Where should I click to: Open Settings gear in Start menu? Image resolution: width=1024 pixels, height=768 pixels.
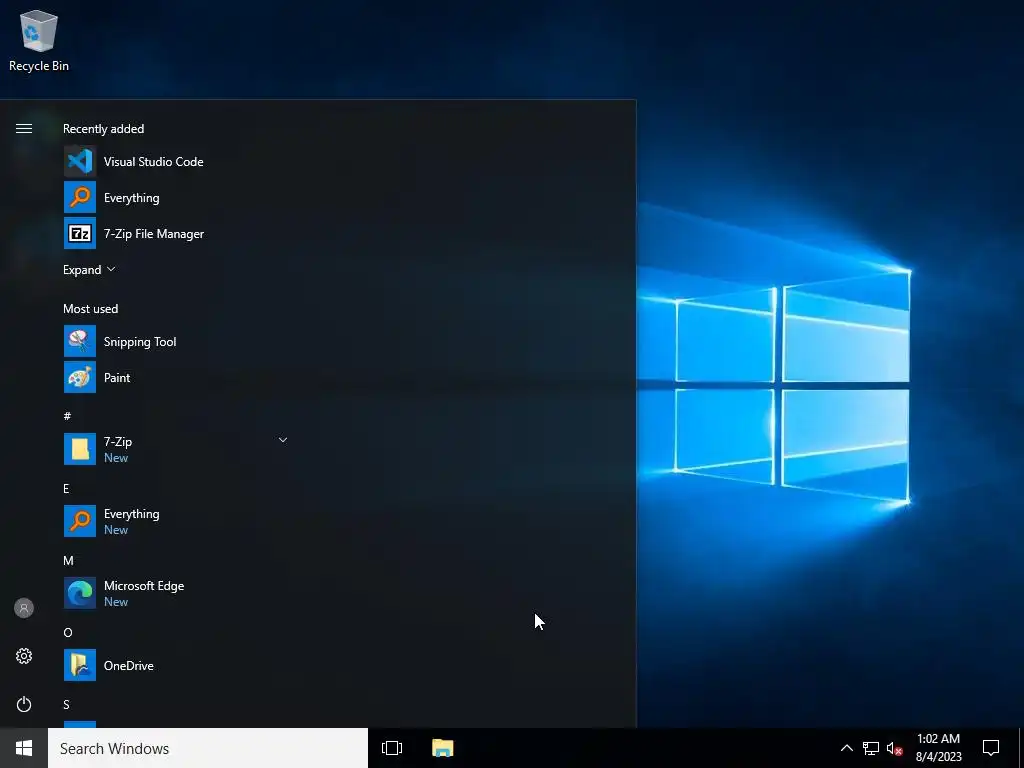[x=24, y=656]
